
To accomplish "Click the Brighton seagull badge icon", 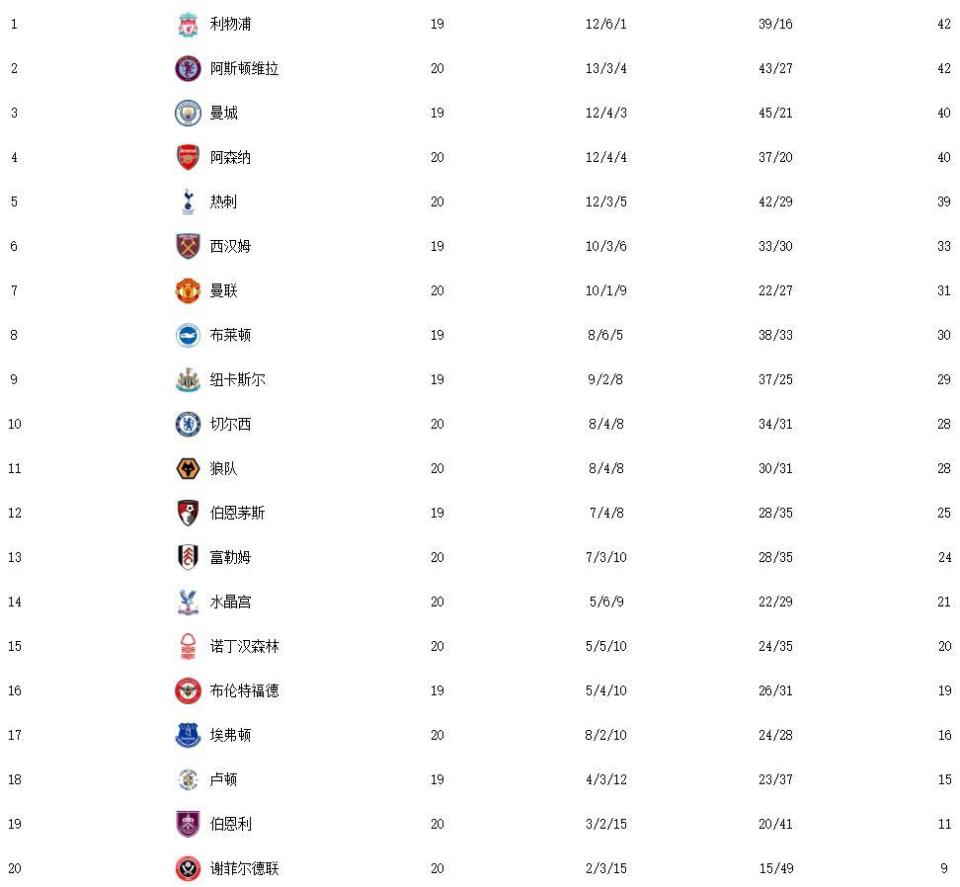I will 188,335.
